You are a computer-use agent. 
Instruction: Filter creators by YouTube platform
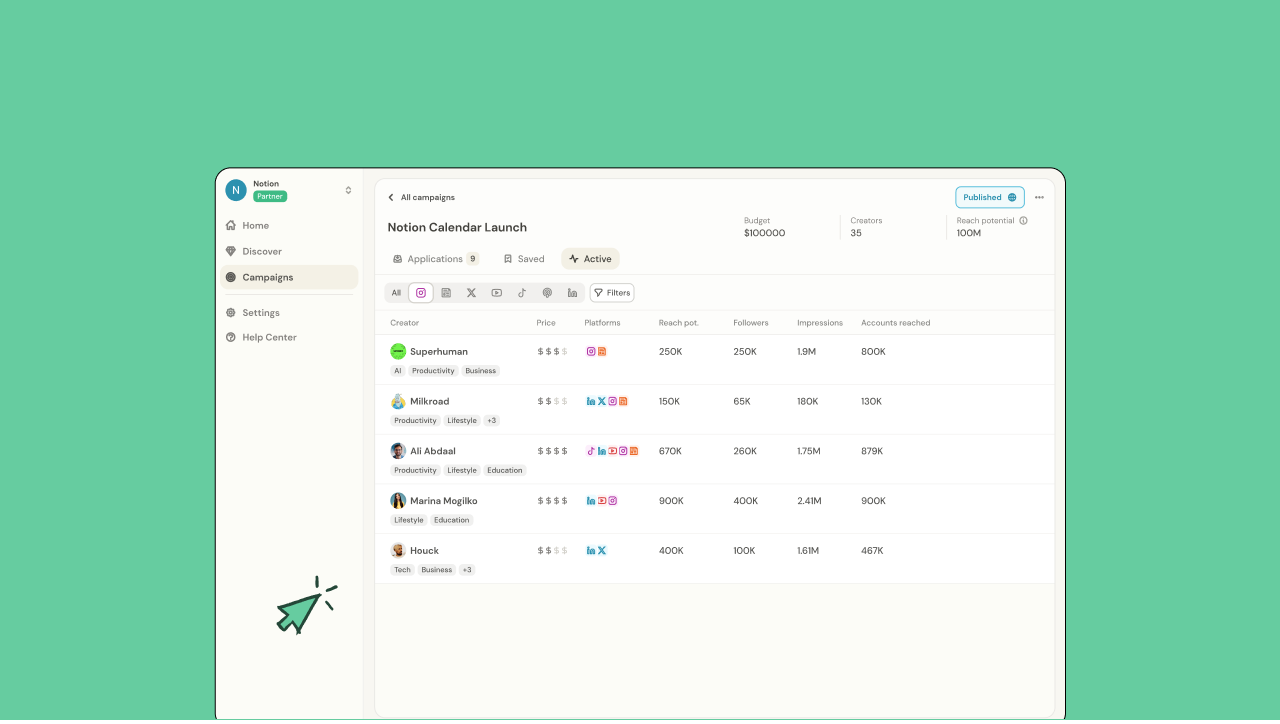[x=497, y=293]
